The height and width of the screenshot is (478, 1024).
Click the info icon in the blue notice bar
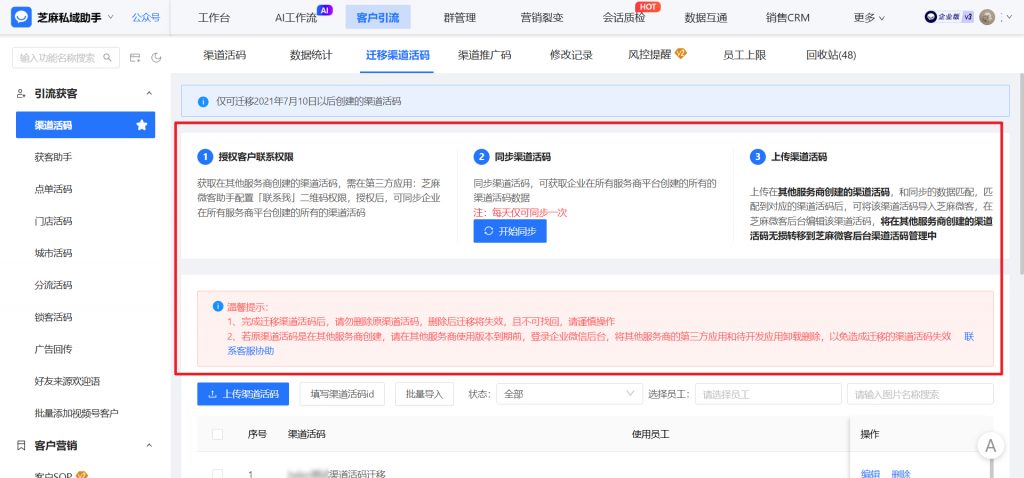click(x=203, y=101)
